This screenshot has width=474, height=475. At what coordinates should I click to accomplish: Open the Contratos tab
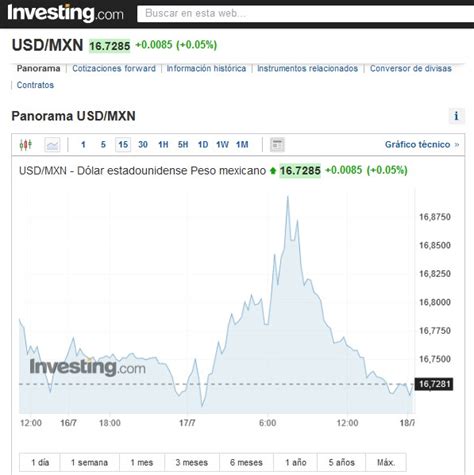pos(35,85)
